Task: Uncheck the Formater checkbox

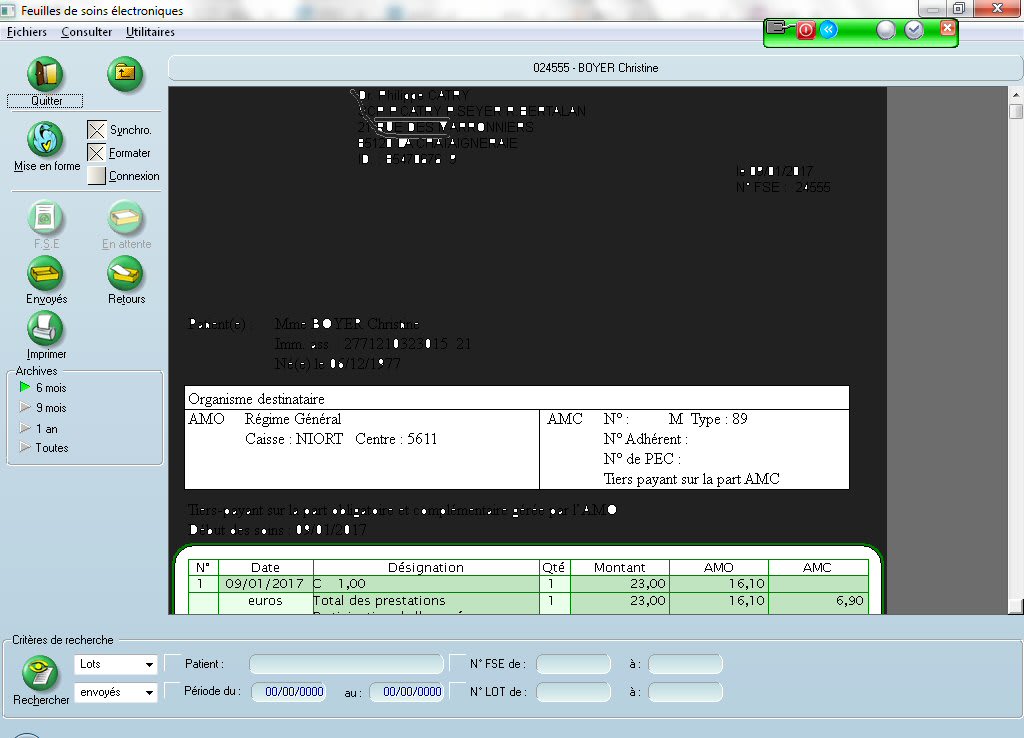Action: [x=96, y=153]
